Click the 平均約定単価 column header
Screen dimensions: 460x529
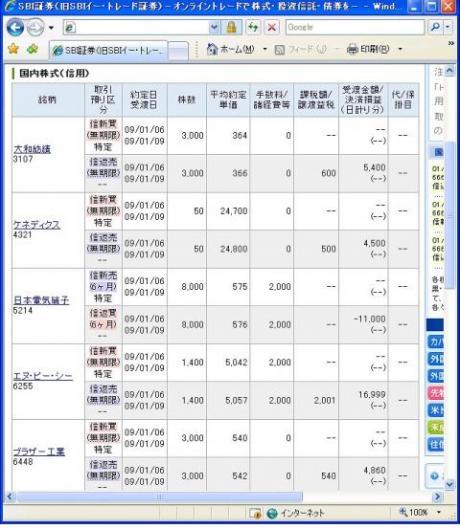[x=228, y=100]
